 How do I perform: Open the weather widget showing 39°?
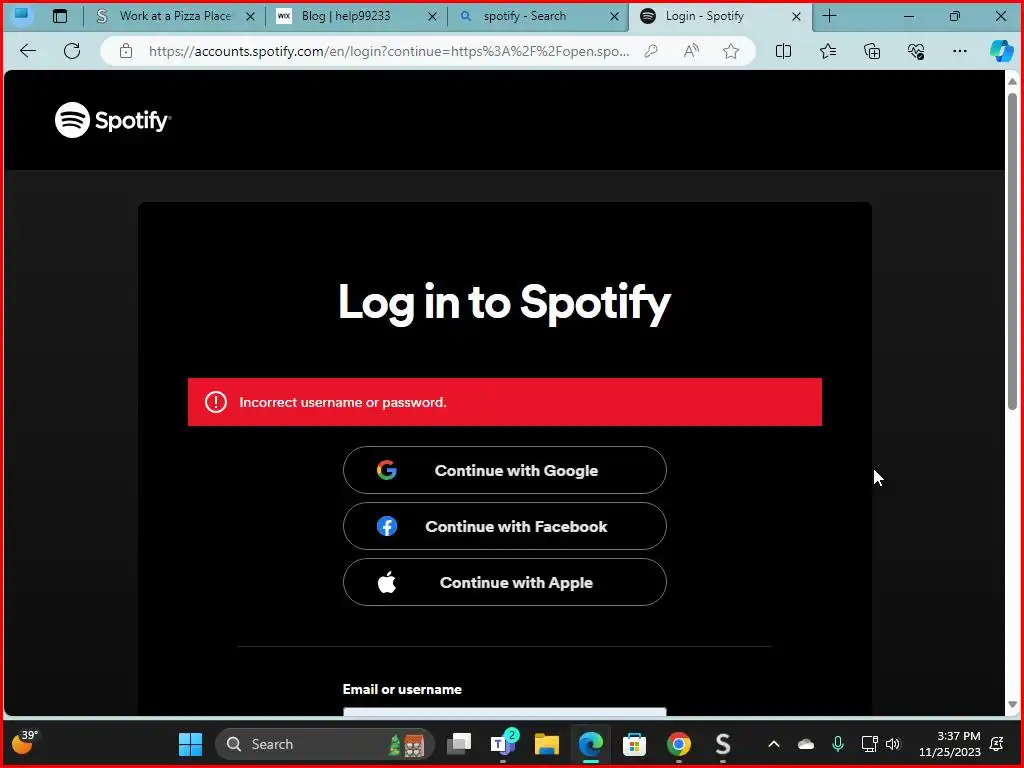24,743
